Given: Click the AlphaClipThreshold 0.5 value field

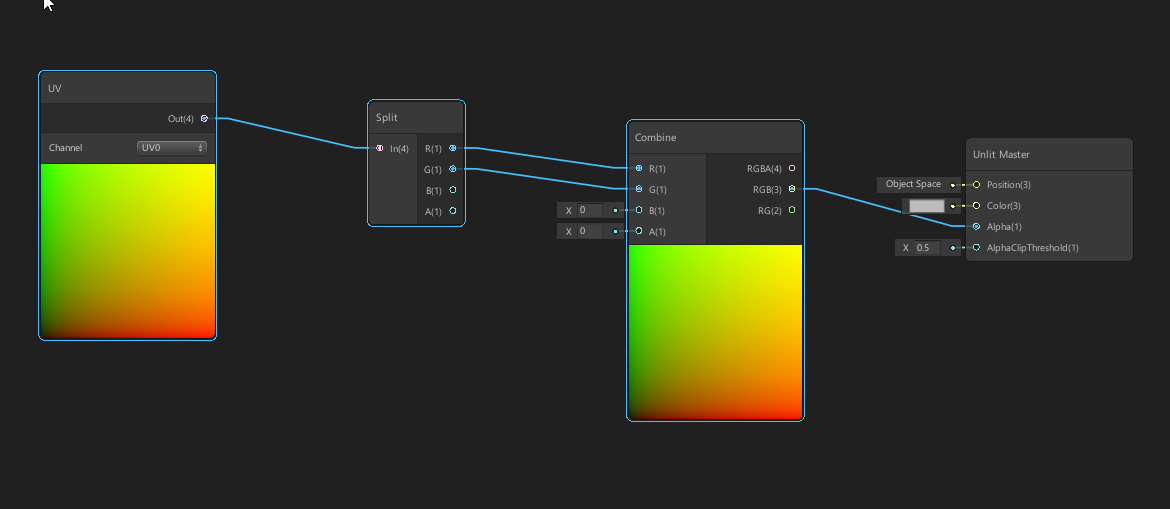Looking at the screenshot, I should pyautogui.click(x=925, y=247).
